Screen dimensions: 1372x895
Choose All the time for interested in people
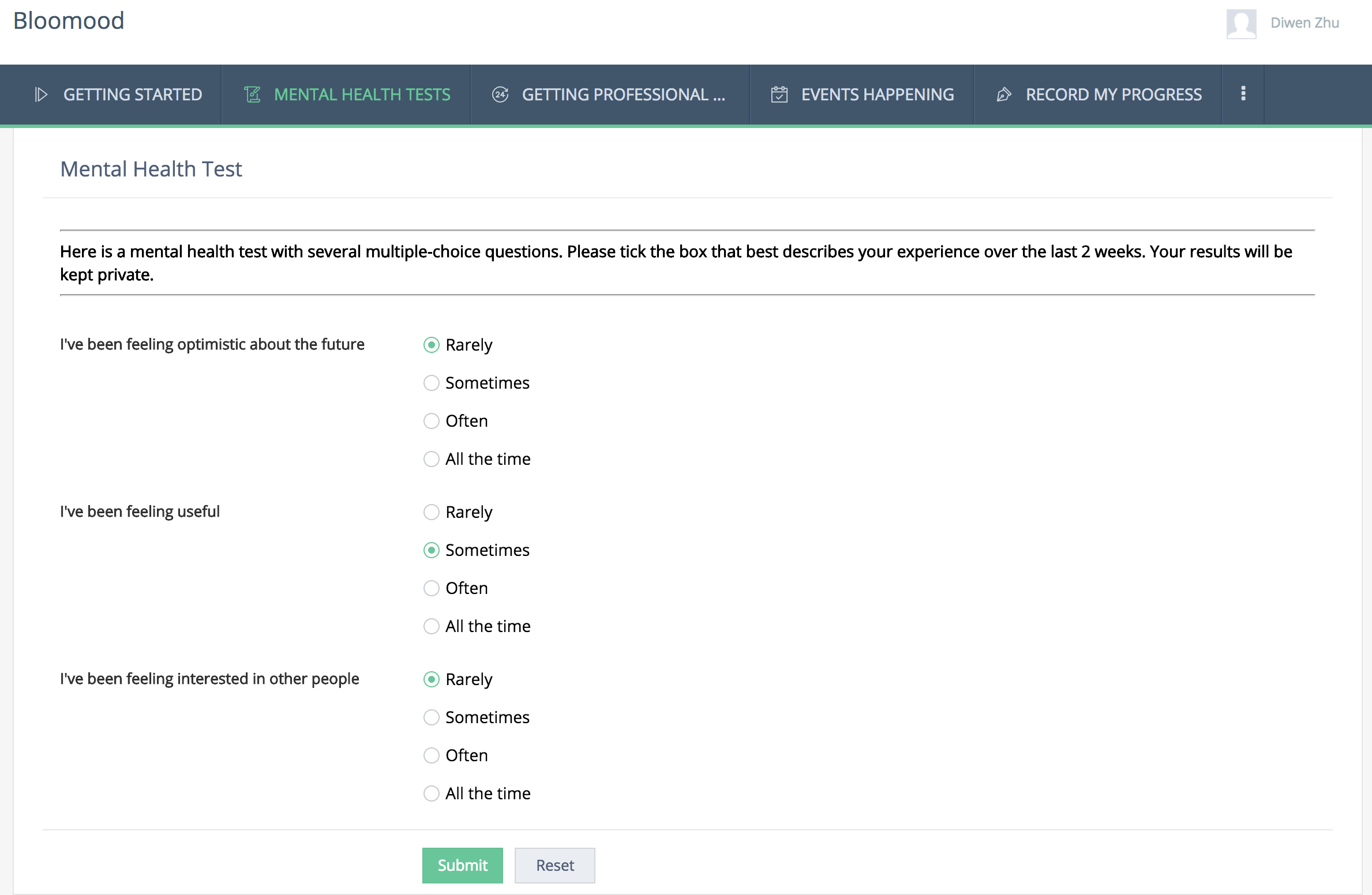[432, 794]
